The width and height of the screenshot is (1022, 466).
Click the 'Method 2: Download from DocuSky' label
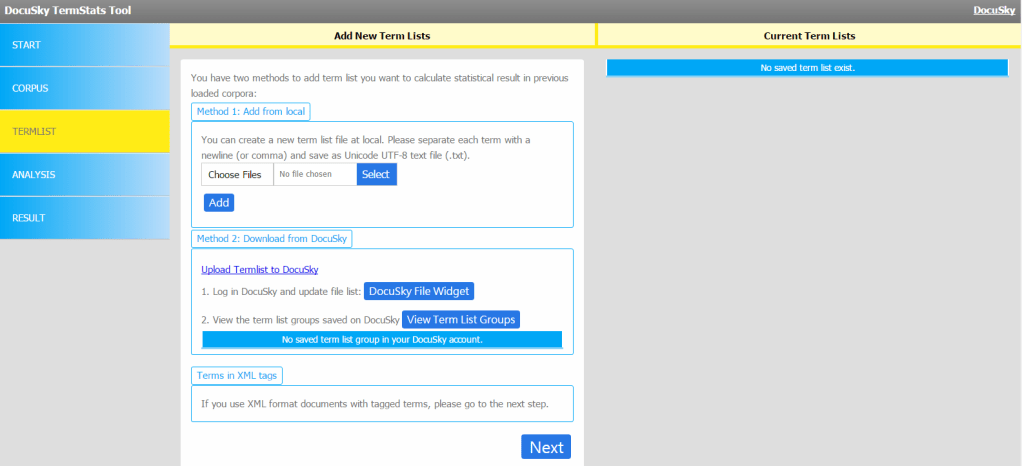[x=271, y=238]
